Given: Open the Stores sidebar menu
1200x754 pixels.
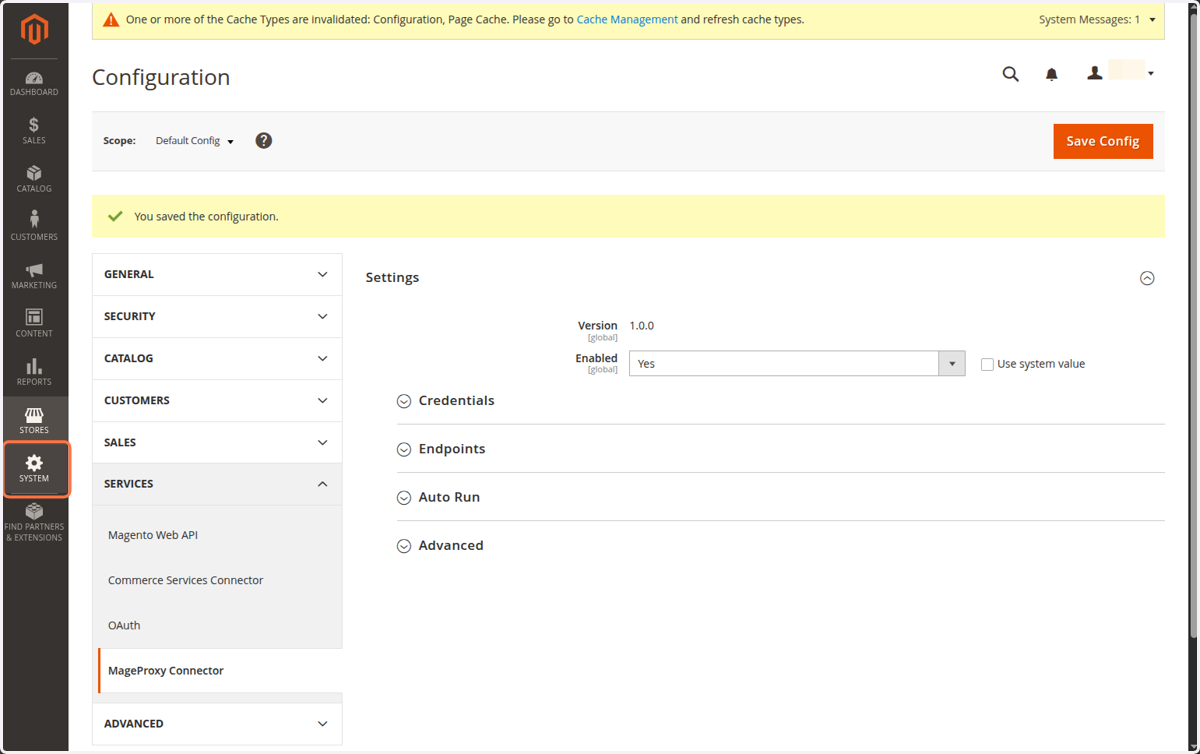Looking at the screenshot, I should click(x=34, y=420).
